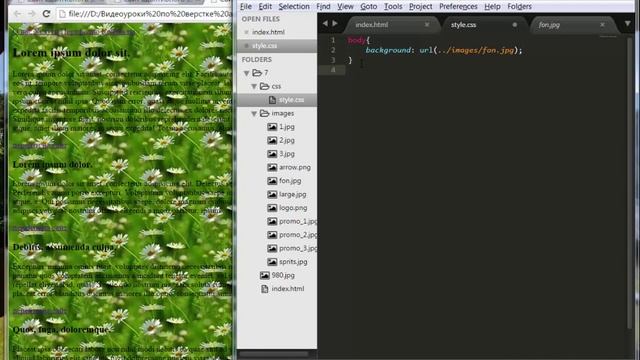Open the Find menu
The height and width of the screenshot is (360, 640).
click(x=323, y=7)
